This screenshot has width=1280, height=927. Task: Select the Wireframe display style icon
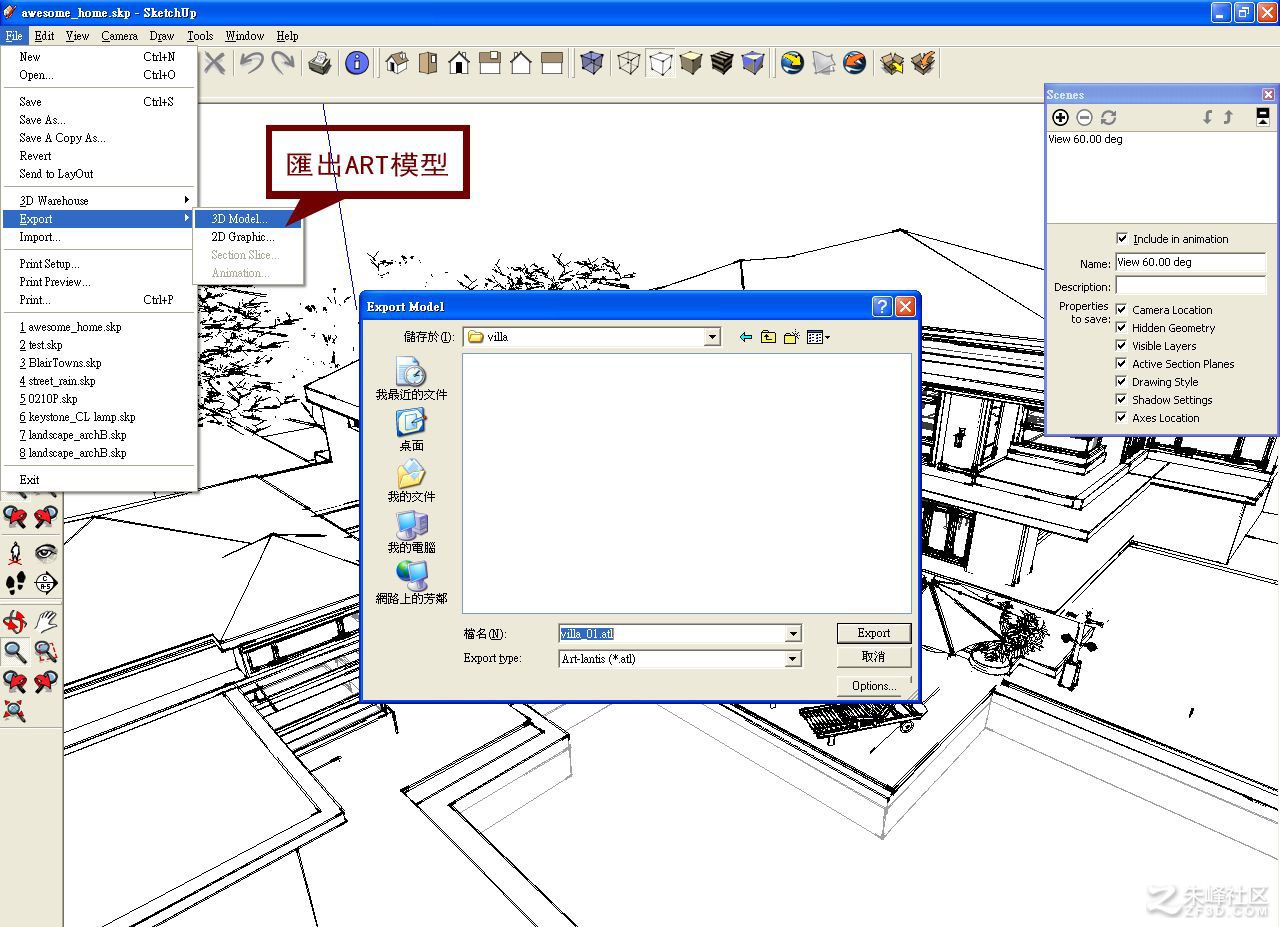pyautogui.click(x=628, y=63)
